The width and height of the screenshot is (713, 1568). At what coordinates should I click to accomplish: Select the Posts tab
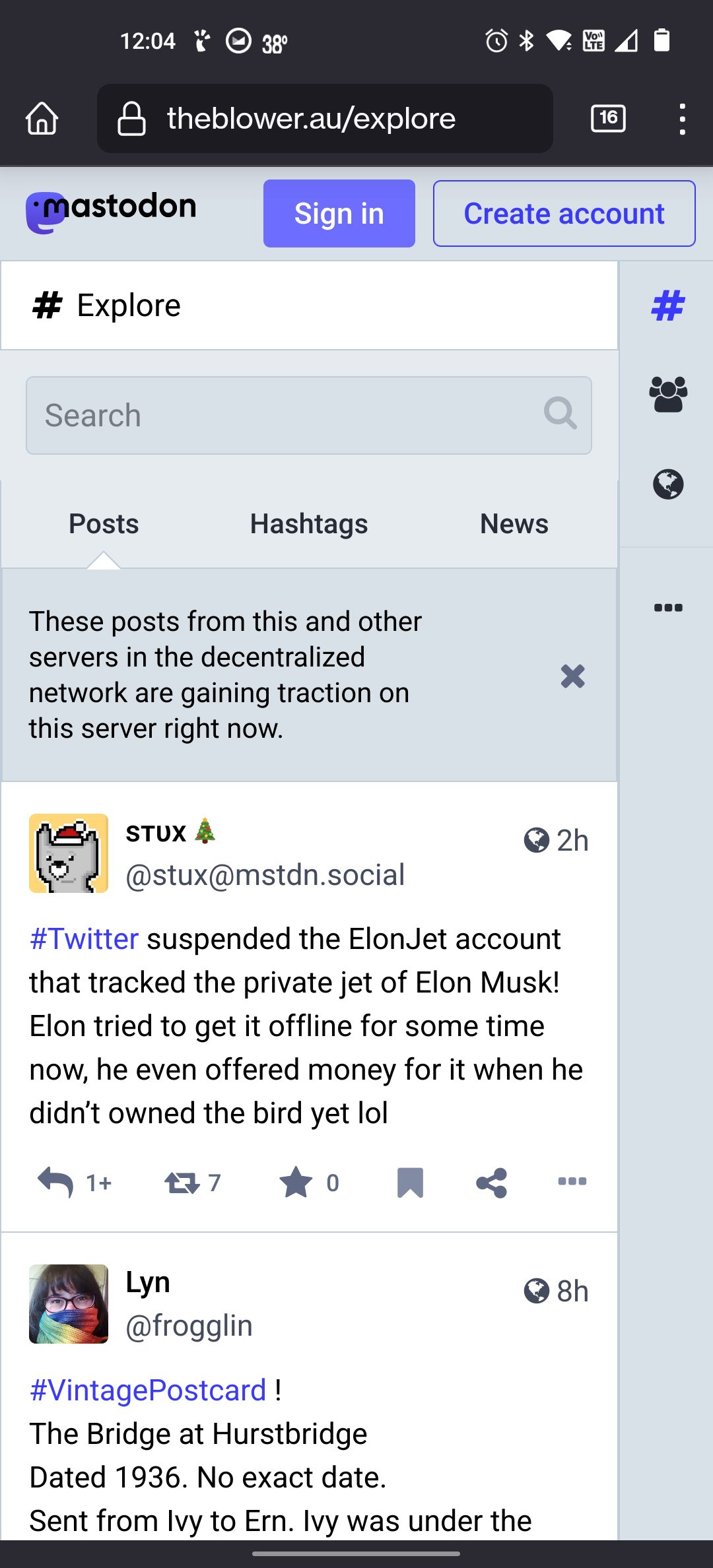click(104, 524)
